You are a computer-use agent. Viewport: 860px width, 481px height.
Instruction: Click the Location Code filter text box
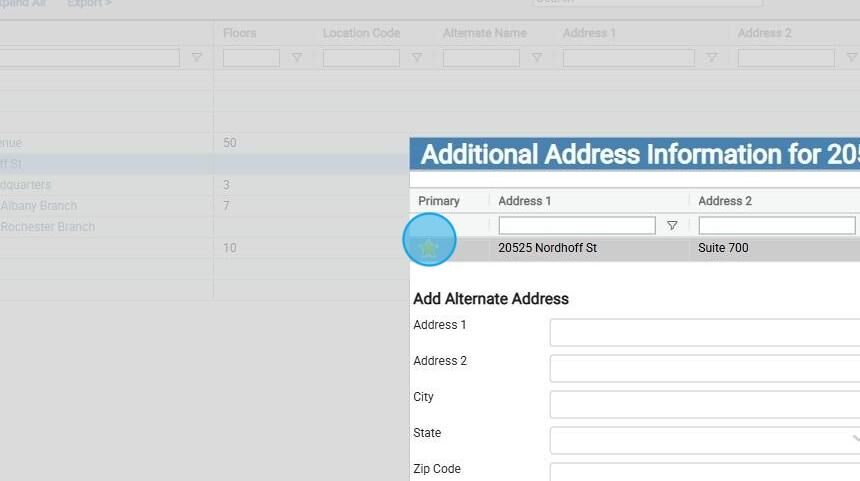pos(361,58)
